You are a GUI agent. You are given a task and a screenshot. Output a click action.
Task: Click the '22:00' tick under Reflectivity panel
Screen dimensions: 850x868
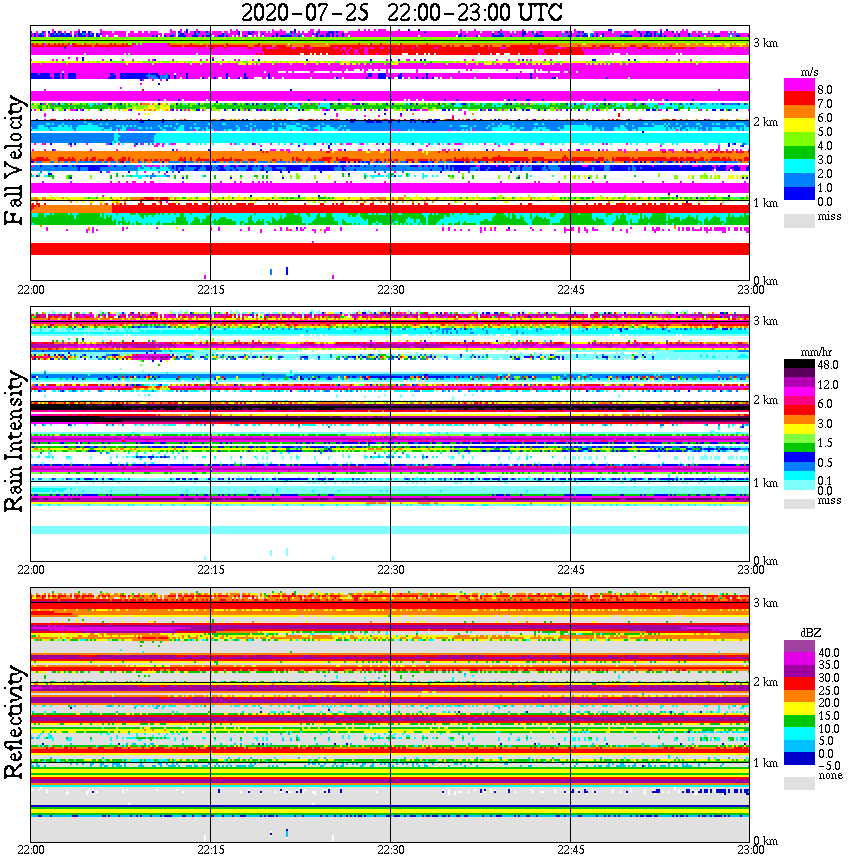pos(31,850)
